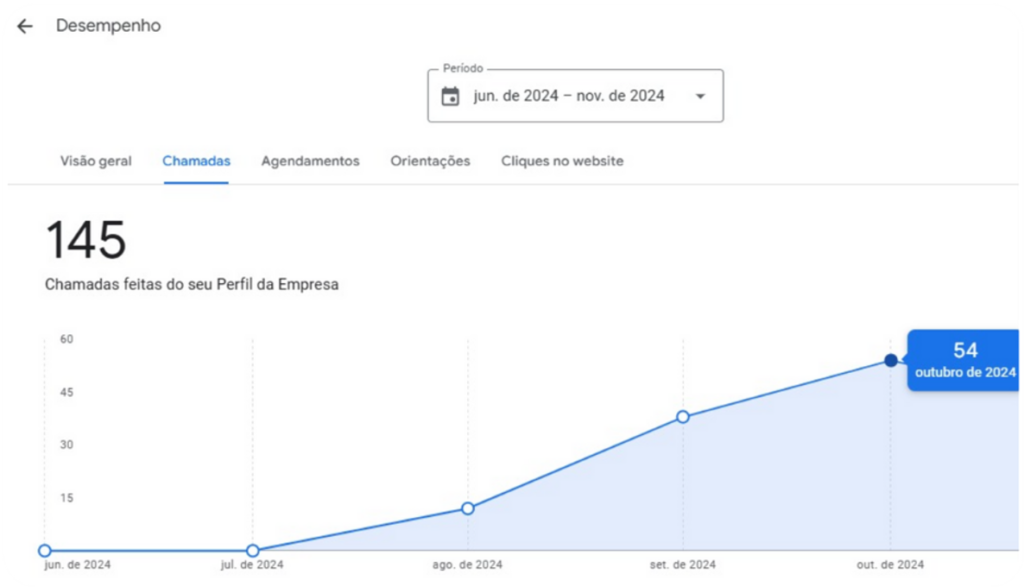
Task: Click the out. de 2024 axis label
Action: pos(890,565)
